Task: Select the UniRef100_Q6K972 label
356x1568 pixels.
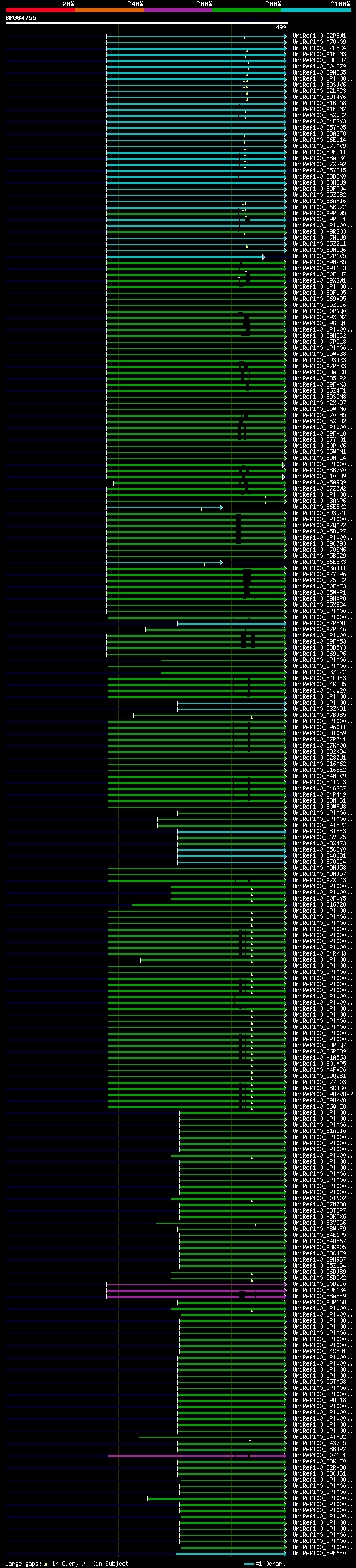Action: click(x=319, y=207)
